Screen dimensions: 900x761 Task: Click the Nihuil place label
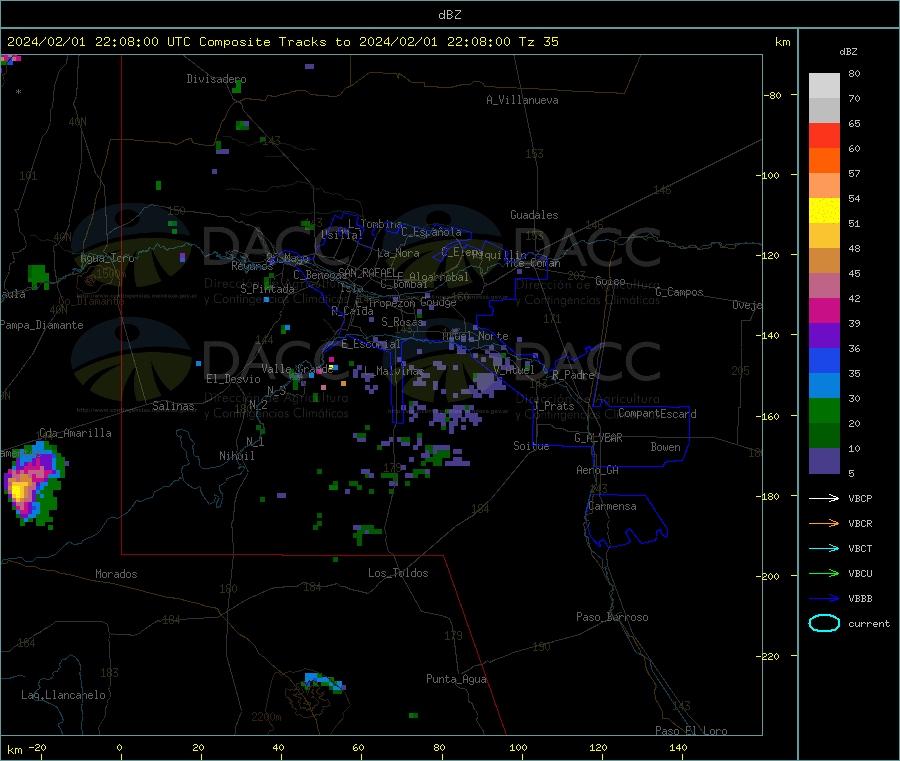[x=237, y=456]
